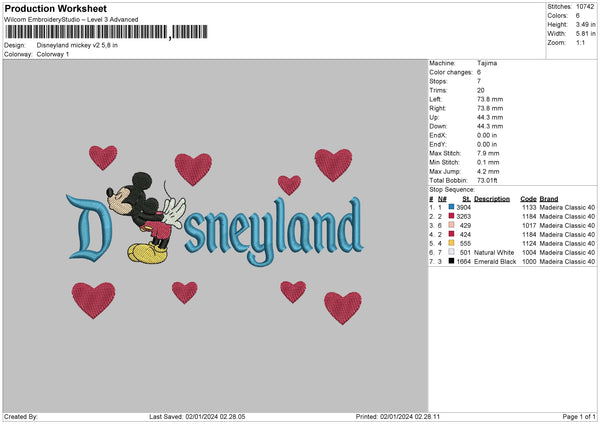Click the Zoom value '1:1'

click(580, 42)
